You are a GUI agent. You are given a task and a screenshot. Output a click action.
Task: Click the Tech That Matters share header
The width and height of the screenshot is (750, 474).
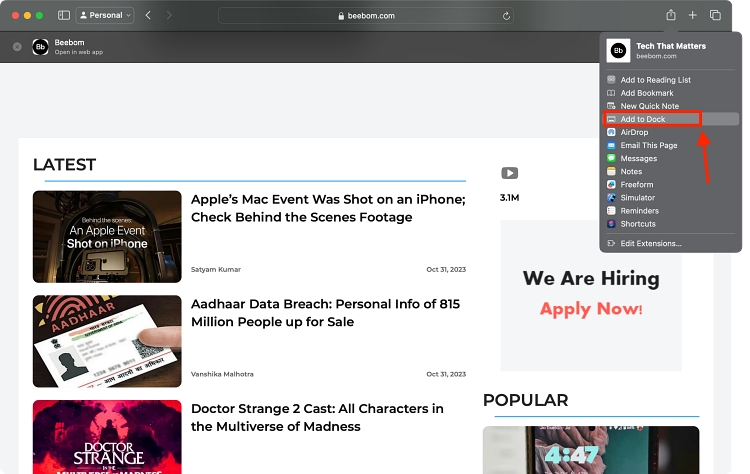(x=671, y=50)
